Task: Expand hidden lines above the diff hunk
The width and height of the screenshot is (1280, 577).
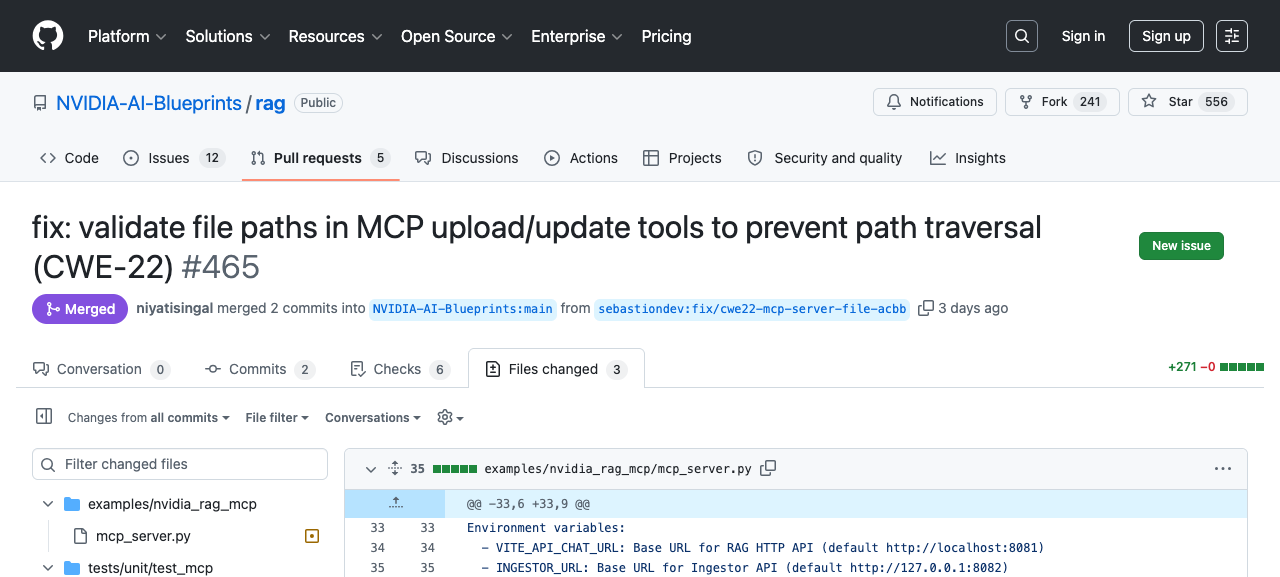Action: click(395, 503)
